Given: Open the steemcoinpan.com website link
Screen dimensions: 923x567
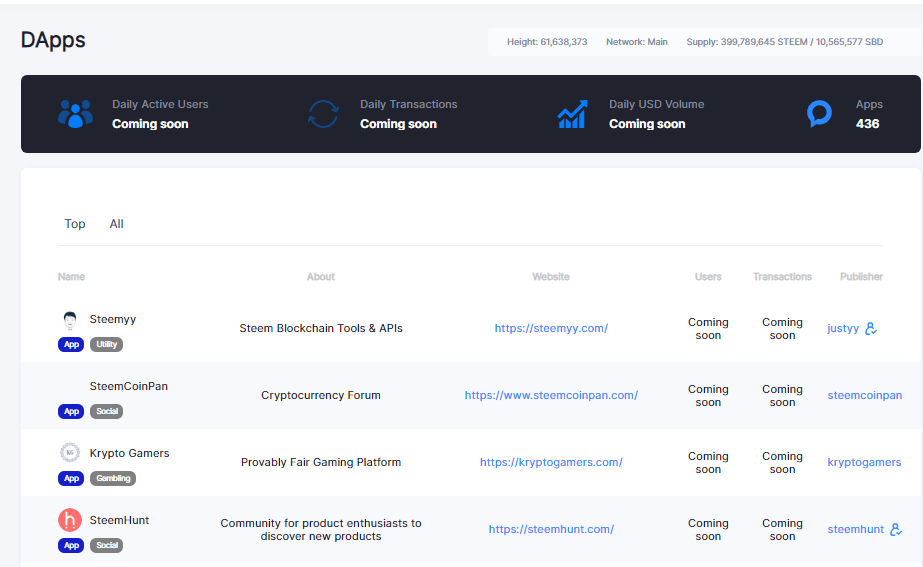Looking at the screenshot, I should (x=551, y=395).
